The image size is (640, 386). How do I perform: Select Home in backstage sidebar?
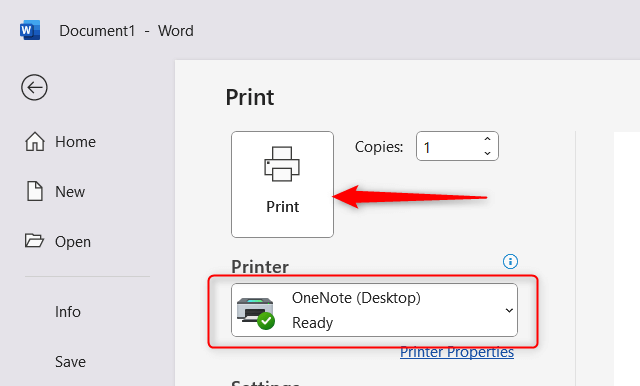(x=76, y=142)
